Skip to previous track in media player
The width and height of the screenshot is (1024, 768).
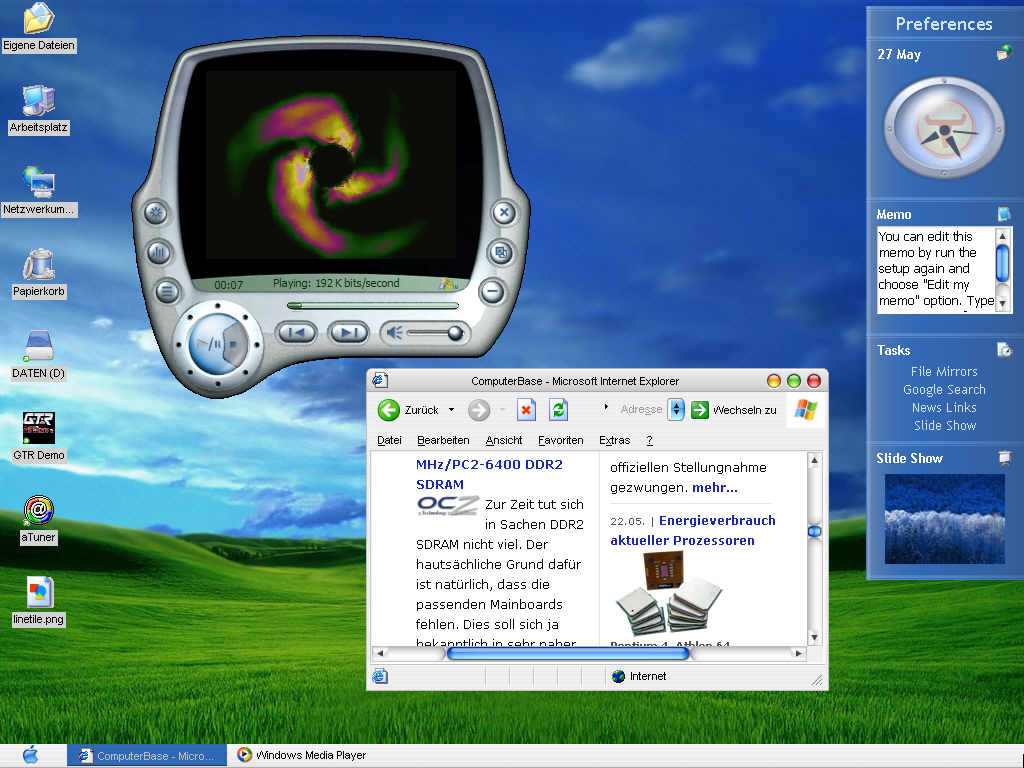(296, 333)
